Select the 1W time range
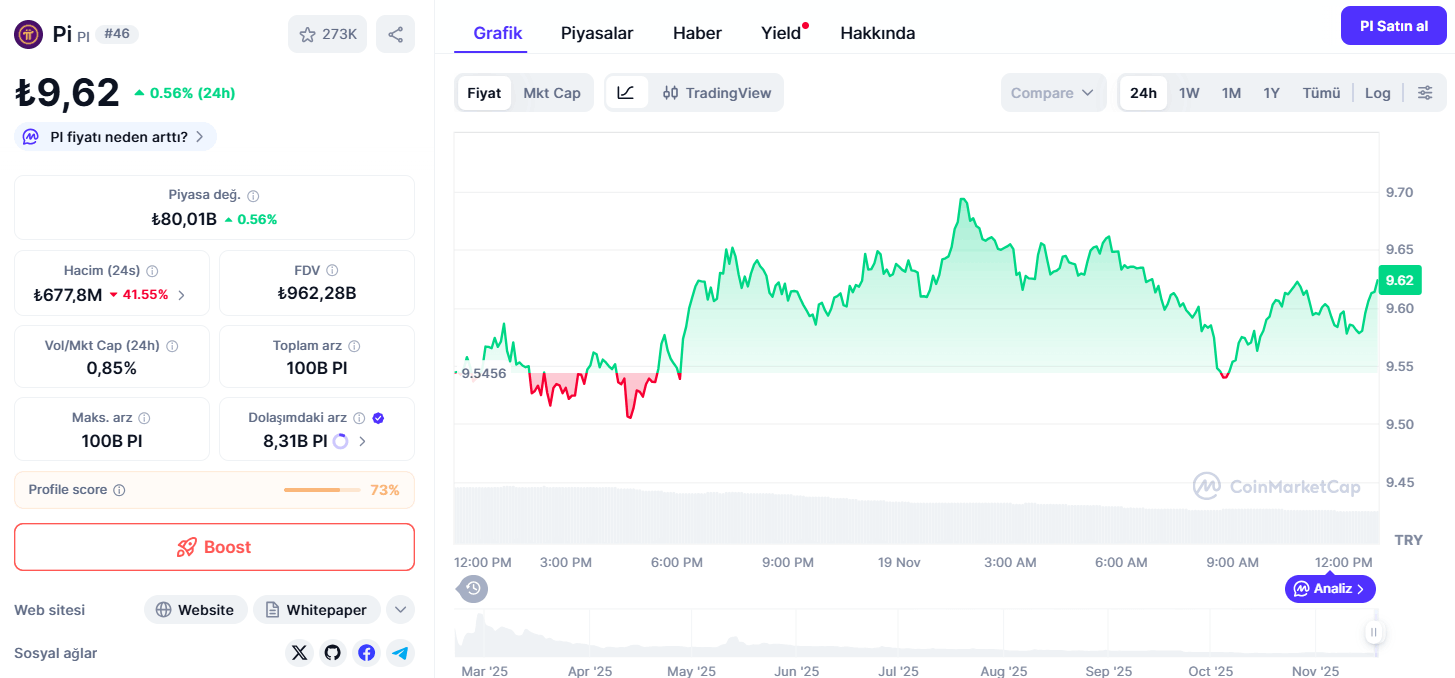Viewport: 1455px width, 678px height. click(1189, 93)
